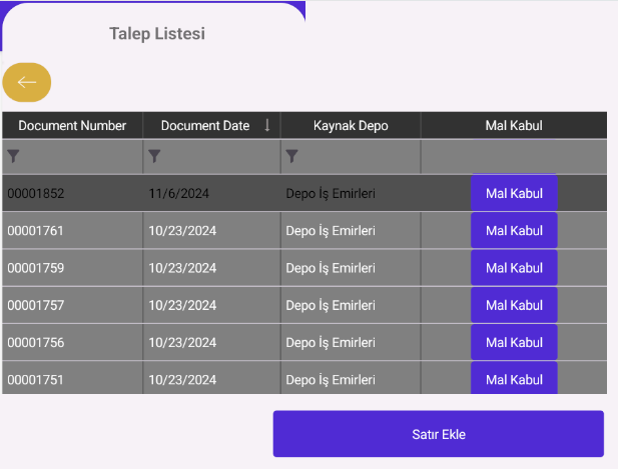Viewport: 618px width, 469px height.
Task: Click the Satır Ekle button
Action: pos(438,434)
